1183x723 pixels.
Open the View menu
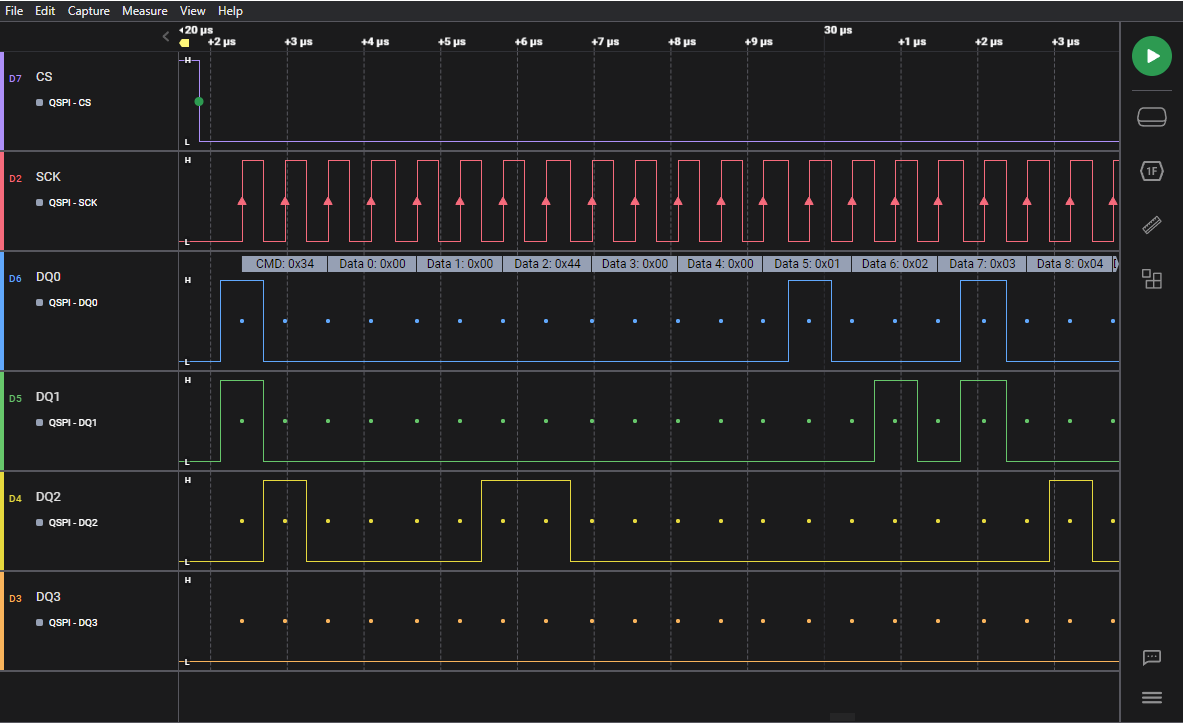click(x=192, y=11)
